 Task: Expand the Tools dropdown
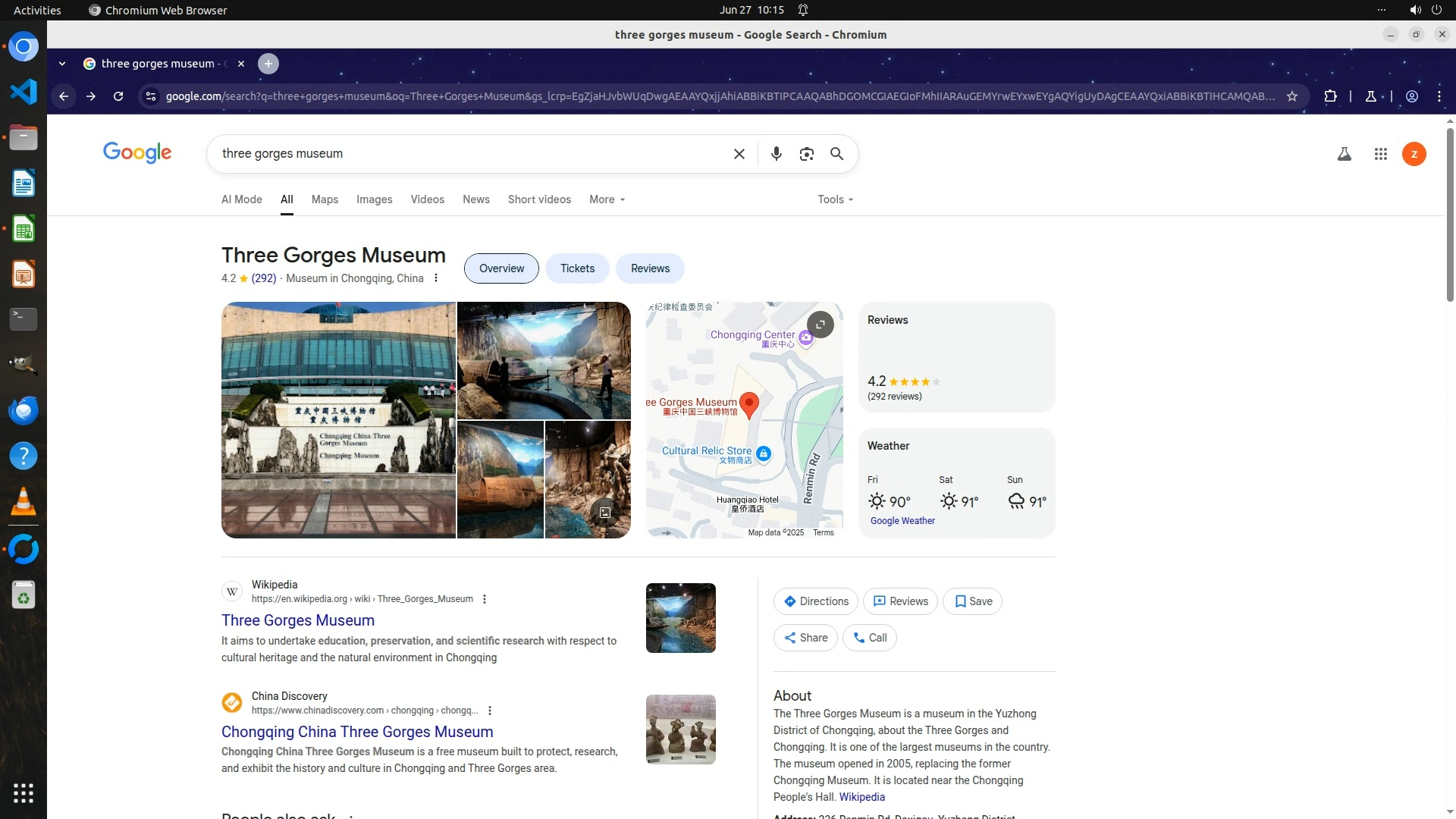[835, 199]
